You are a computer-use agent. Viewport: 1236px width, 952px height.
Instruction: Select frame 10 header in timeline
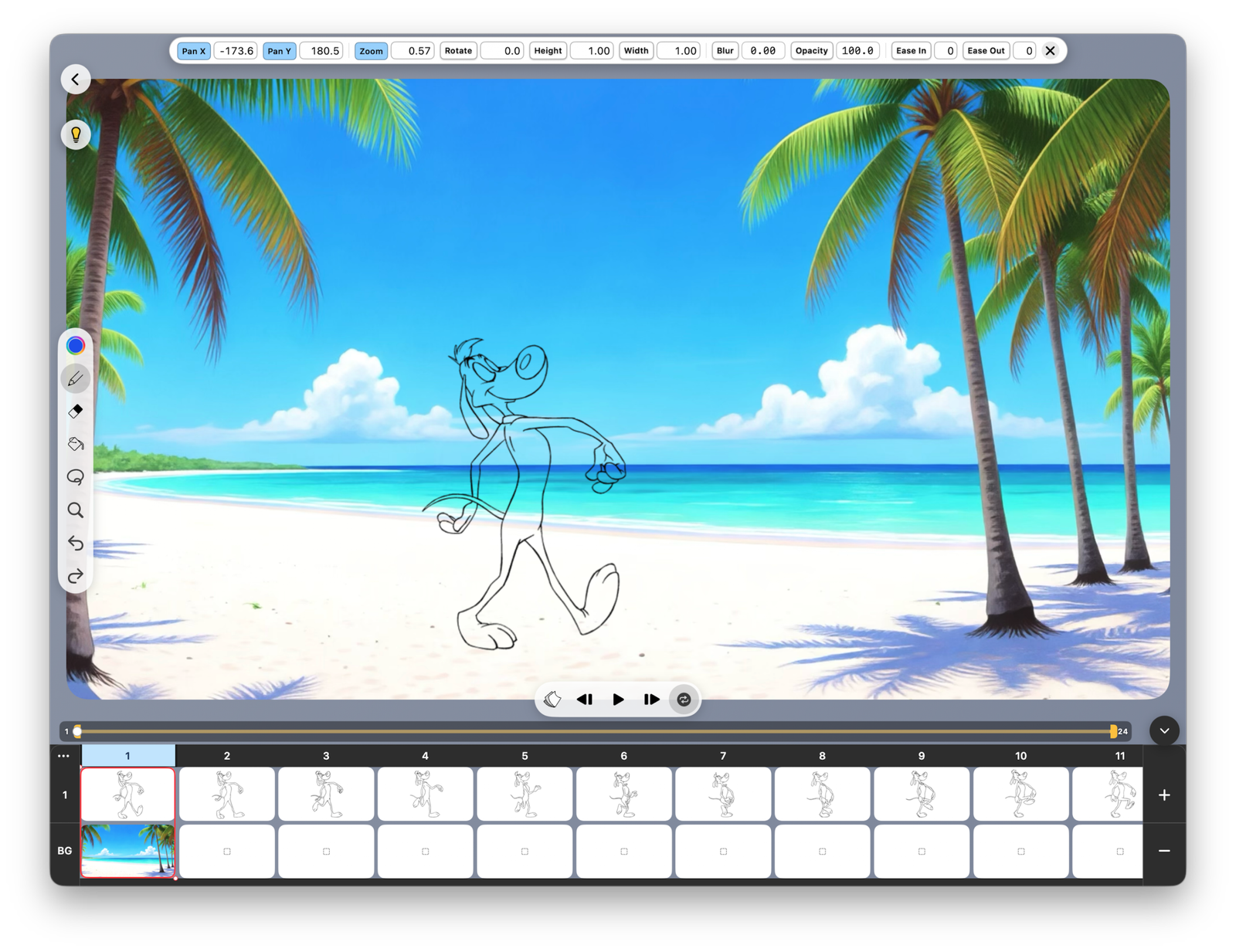tap(1020, 756)
